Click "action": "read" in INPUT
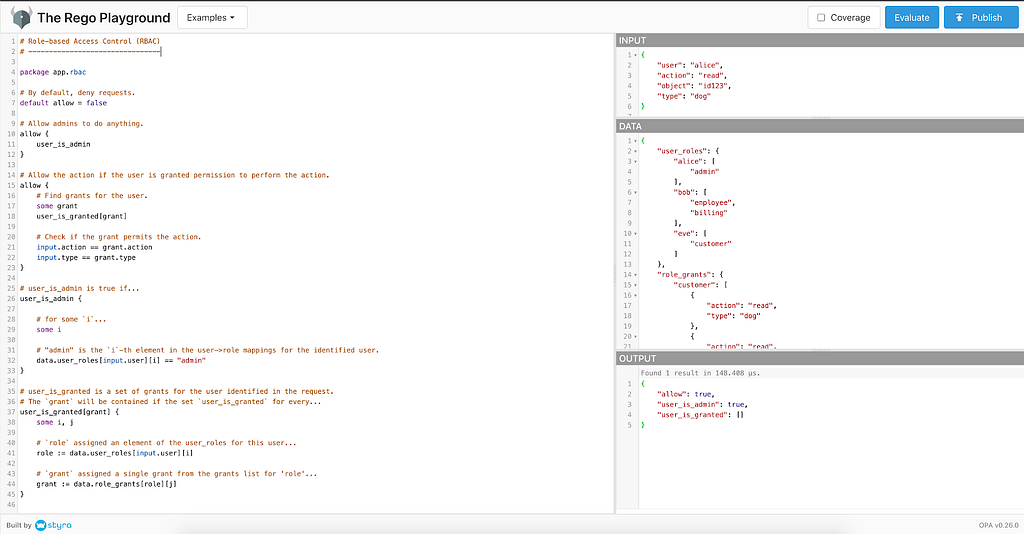1024x534 pixels. point(692,75)
